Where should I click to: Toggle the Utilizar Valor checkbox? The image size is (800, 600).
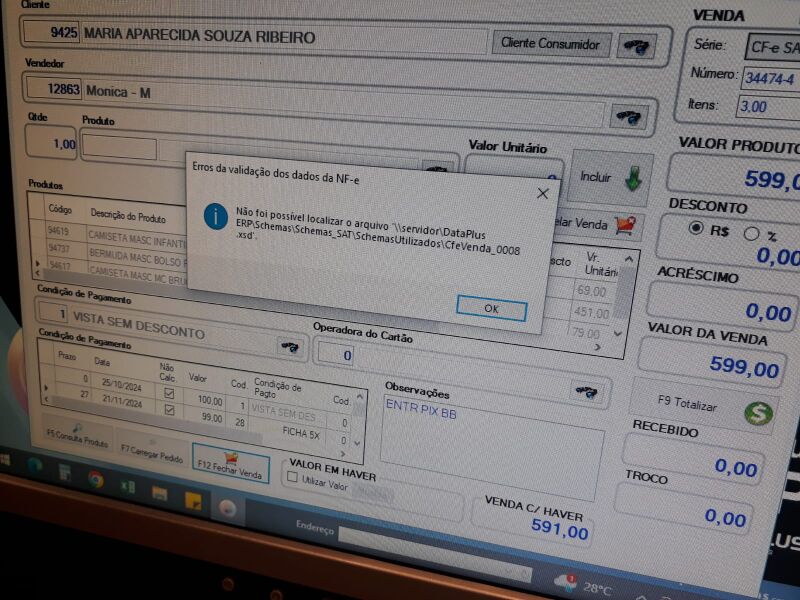292,477
